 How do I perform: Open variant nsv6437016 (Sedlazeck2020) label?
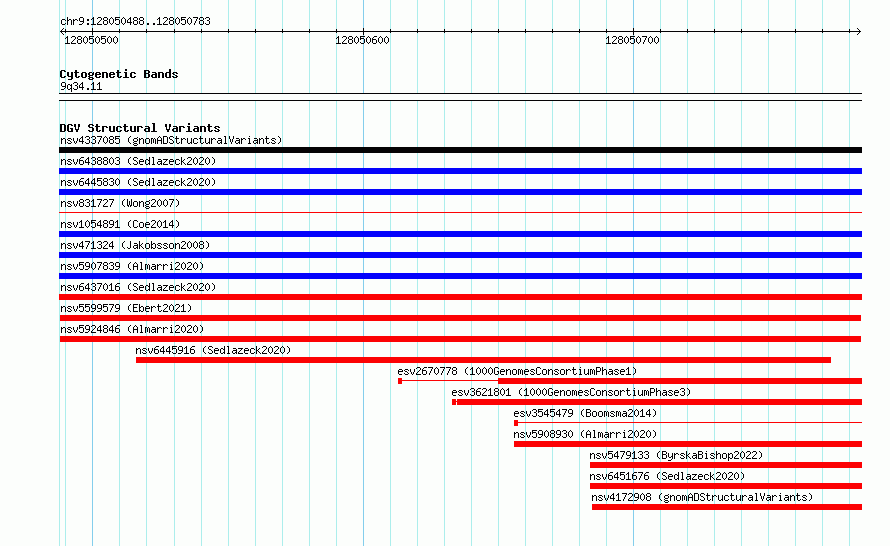point(138,287)
